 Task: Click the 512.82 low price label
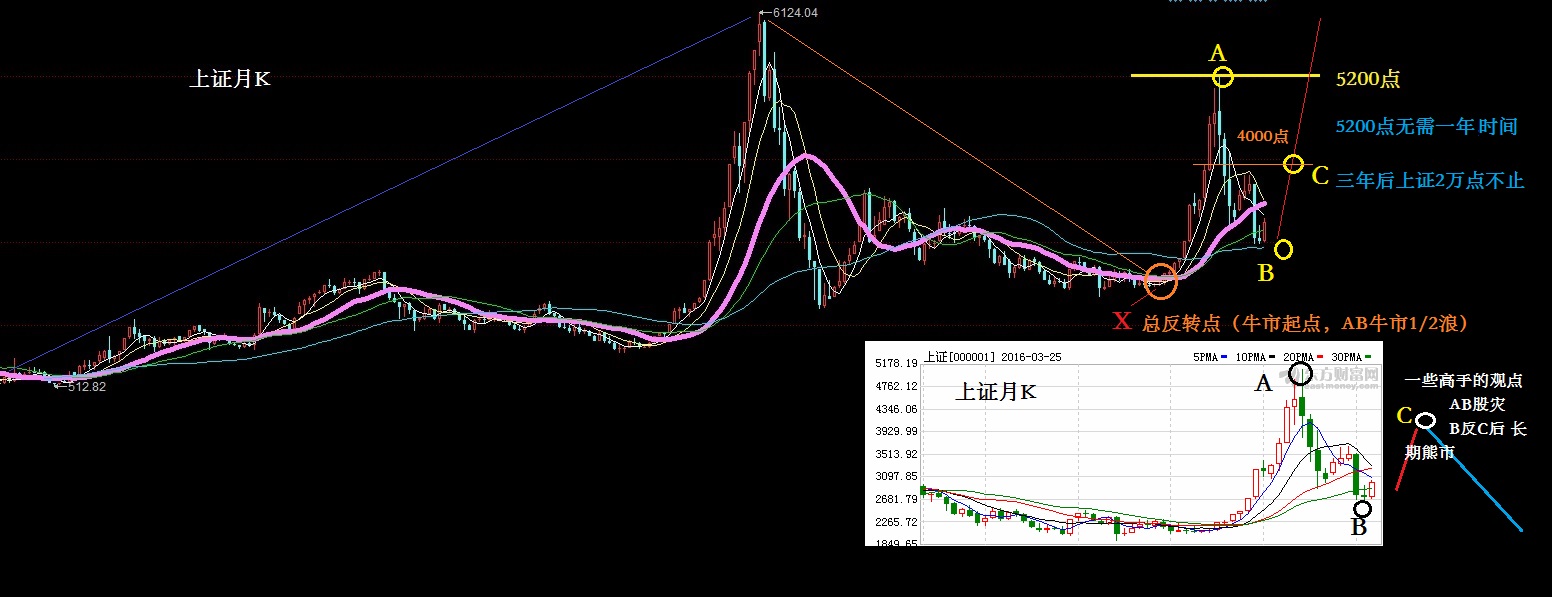pyautogui.click(x=86, y=387)
